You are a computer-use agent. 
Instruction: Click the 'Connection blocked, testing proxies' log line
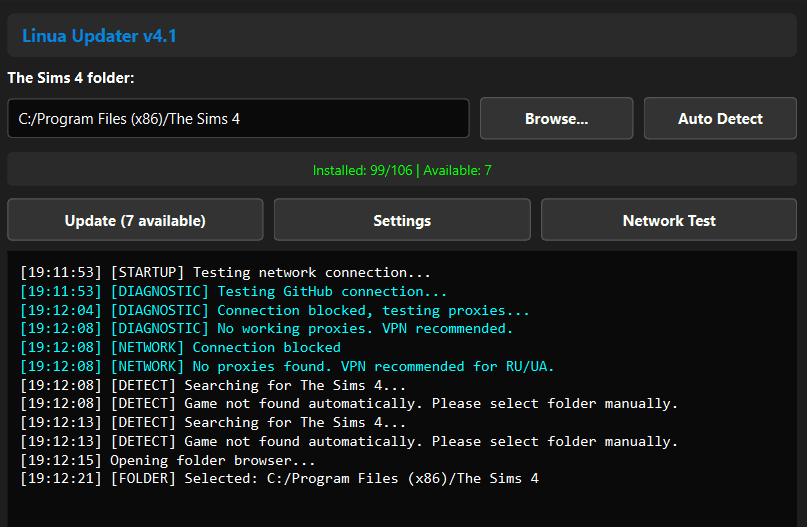[x=275, y=310]
